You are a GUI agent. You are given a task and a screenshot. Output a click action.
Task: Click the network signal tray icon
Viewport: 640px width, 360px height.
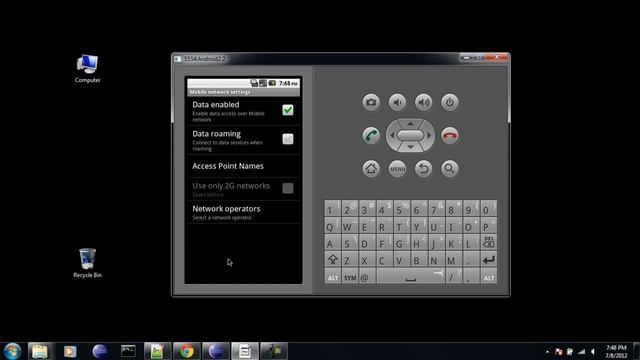[x=582, y=351]
